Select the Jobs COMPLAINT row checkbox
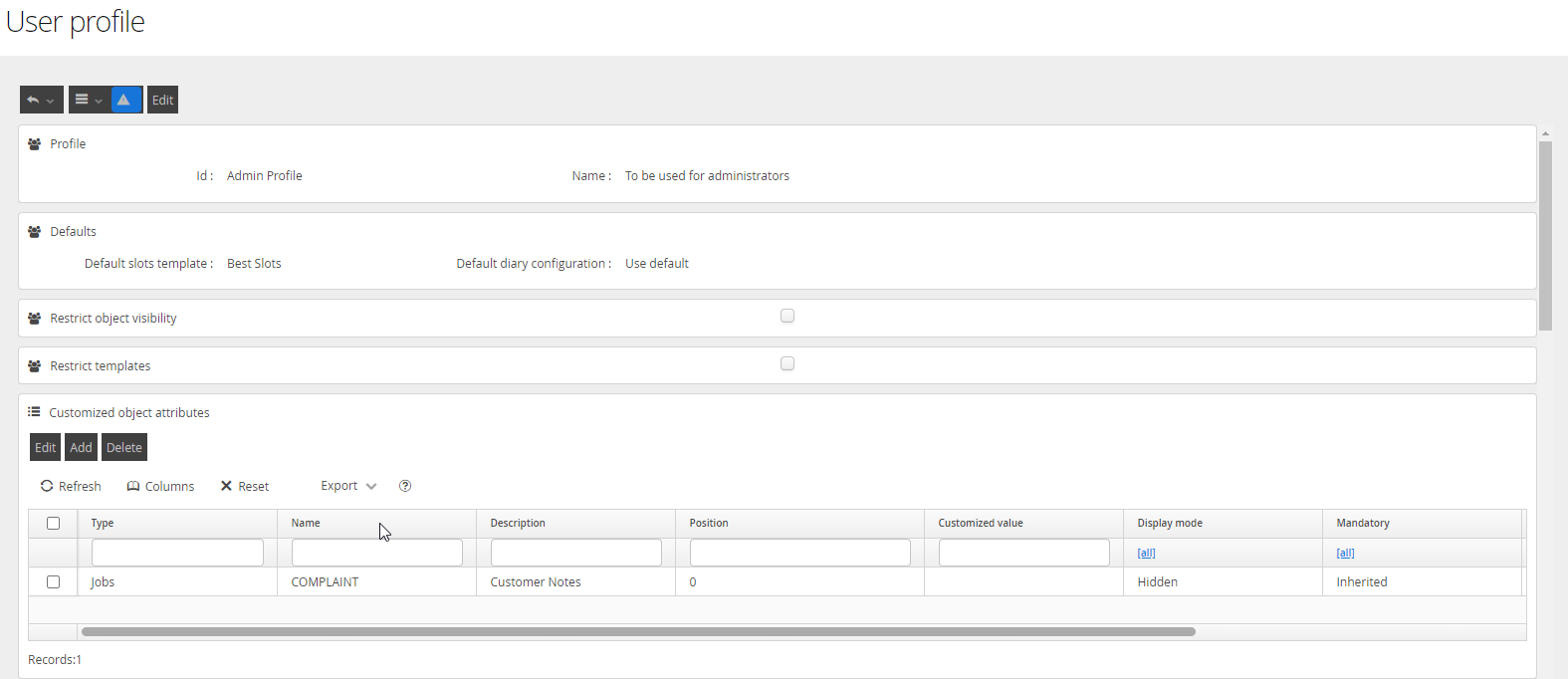The height and width of the screenshot is (679, 1568). point(54,581)
